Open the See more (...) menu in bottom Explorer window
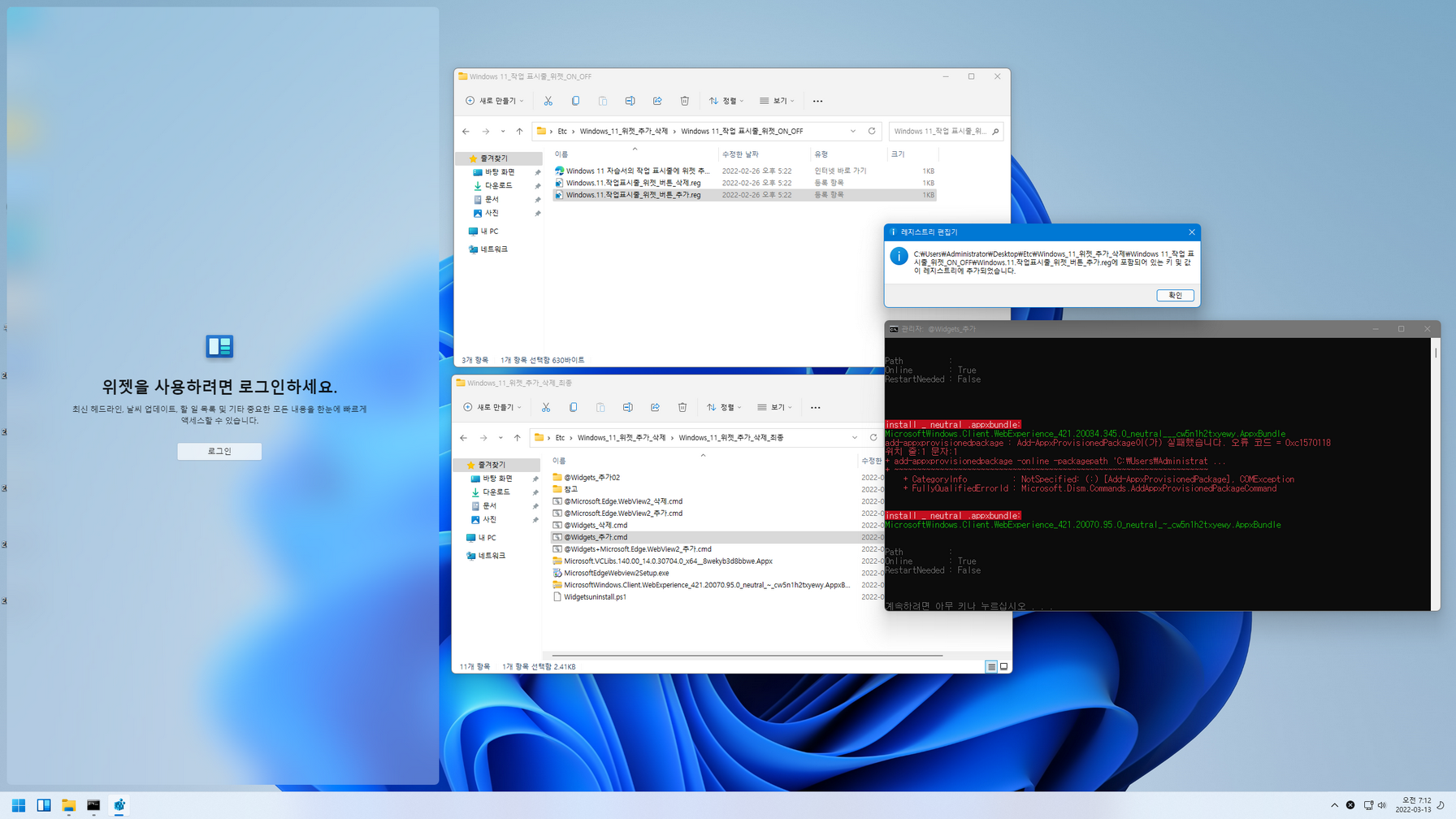Screen dimensions: 1456x819 tap(815, 407)
